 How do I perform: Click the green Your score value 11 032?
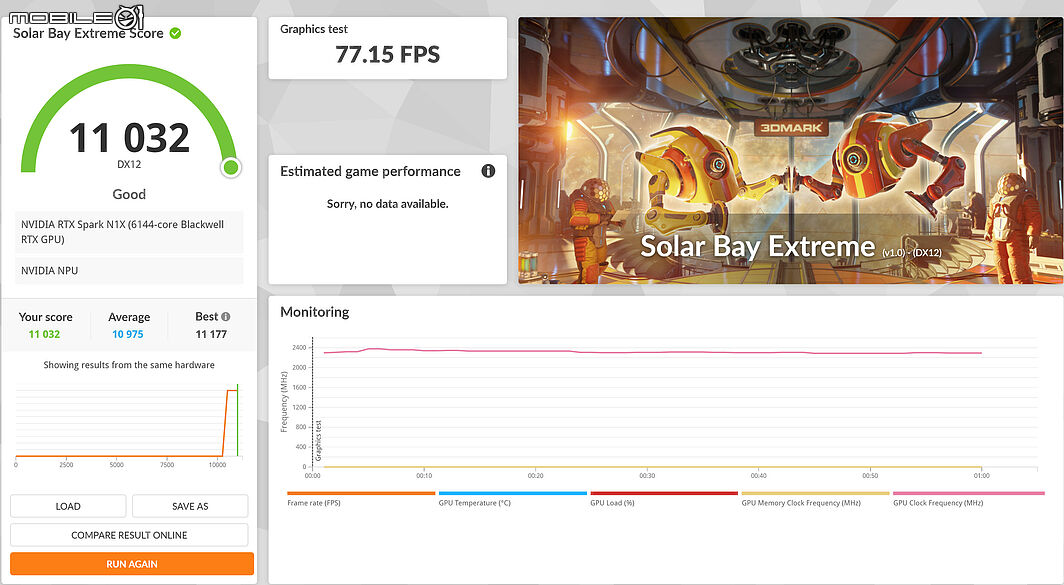[44, 334]
